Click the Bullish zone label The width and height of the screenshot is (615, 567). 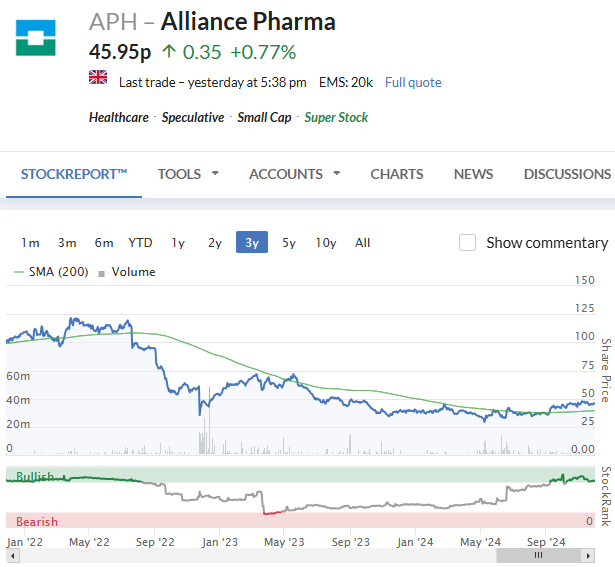click(x=35, y=477)
